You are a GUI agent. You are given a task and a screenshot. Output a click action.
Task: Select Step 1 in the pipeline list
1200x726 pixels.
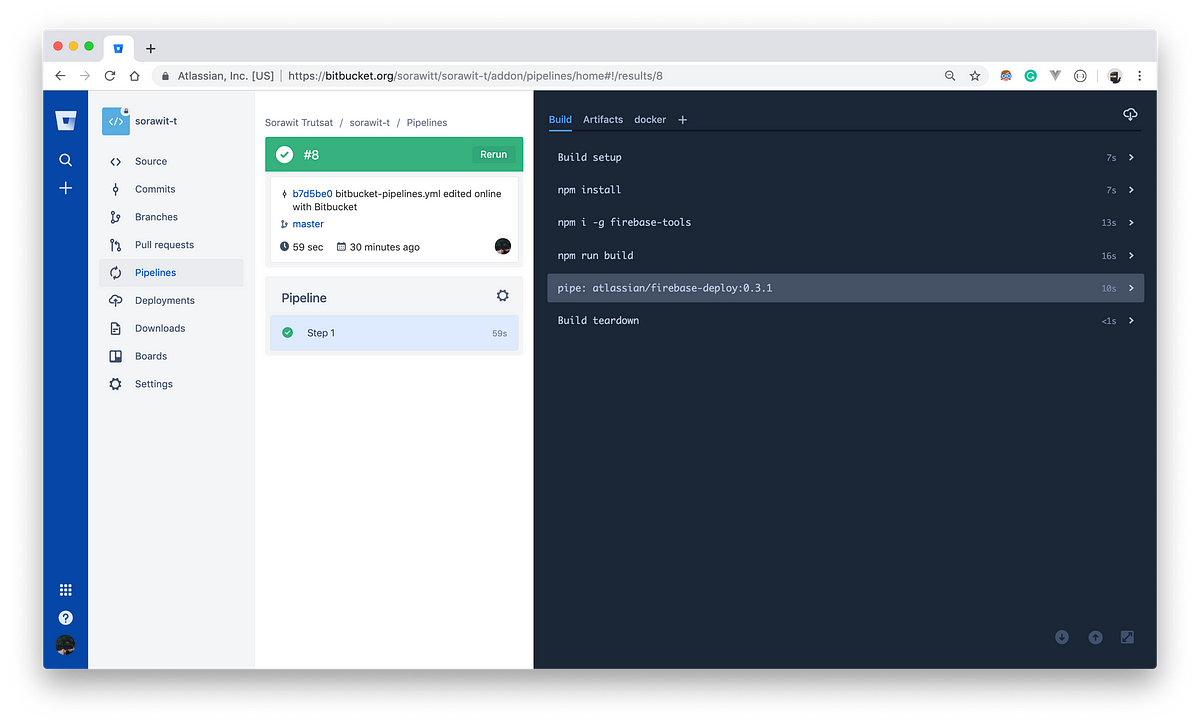(394, 333)
